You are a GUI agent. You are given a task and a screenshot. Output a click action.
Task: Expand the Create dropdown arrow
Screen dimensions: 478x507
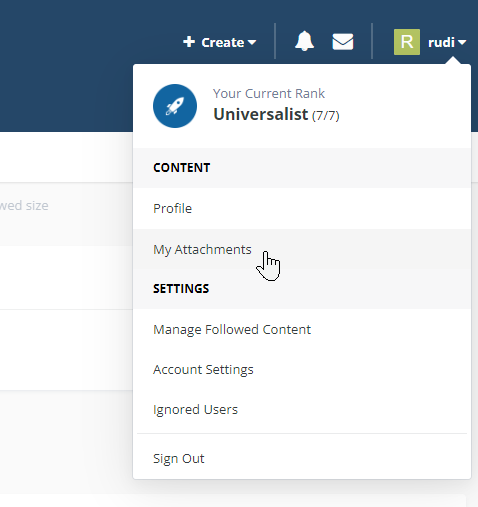point(252,42)
